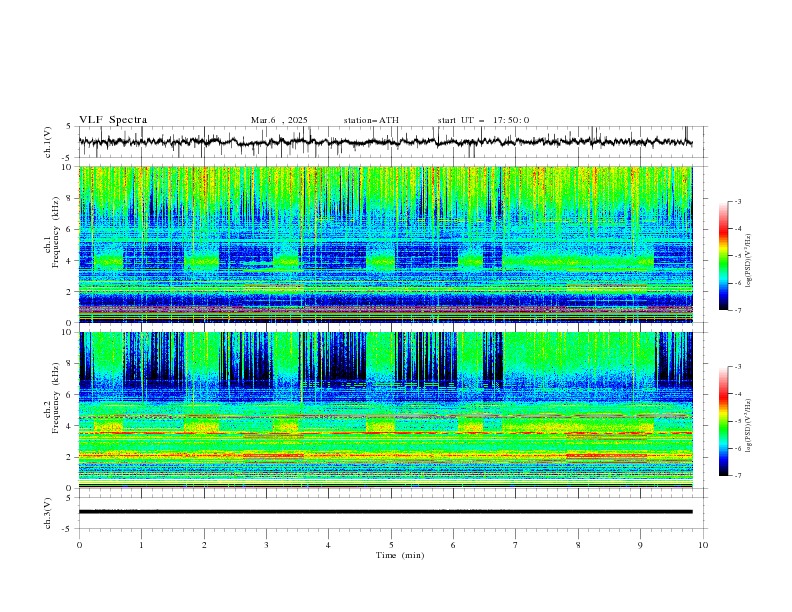This screenshot has width=792, height=612.
Task: Click inside the ch.2 spectrogram panel
Action: pos(385,410)
